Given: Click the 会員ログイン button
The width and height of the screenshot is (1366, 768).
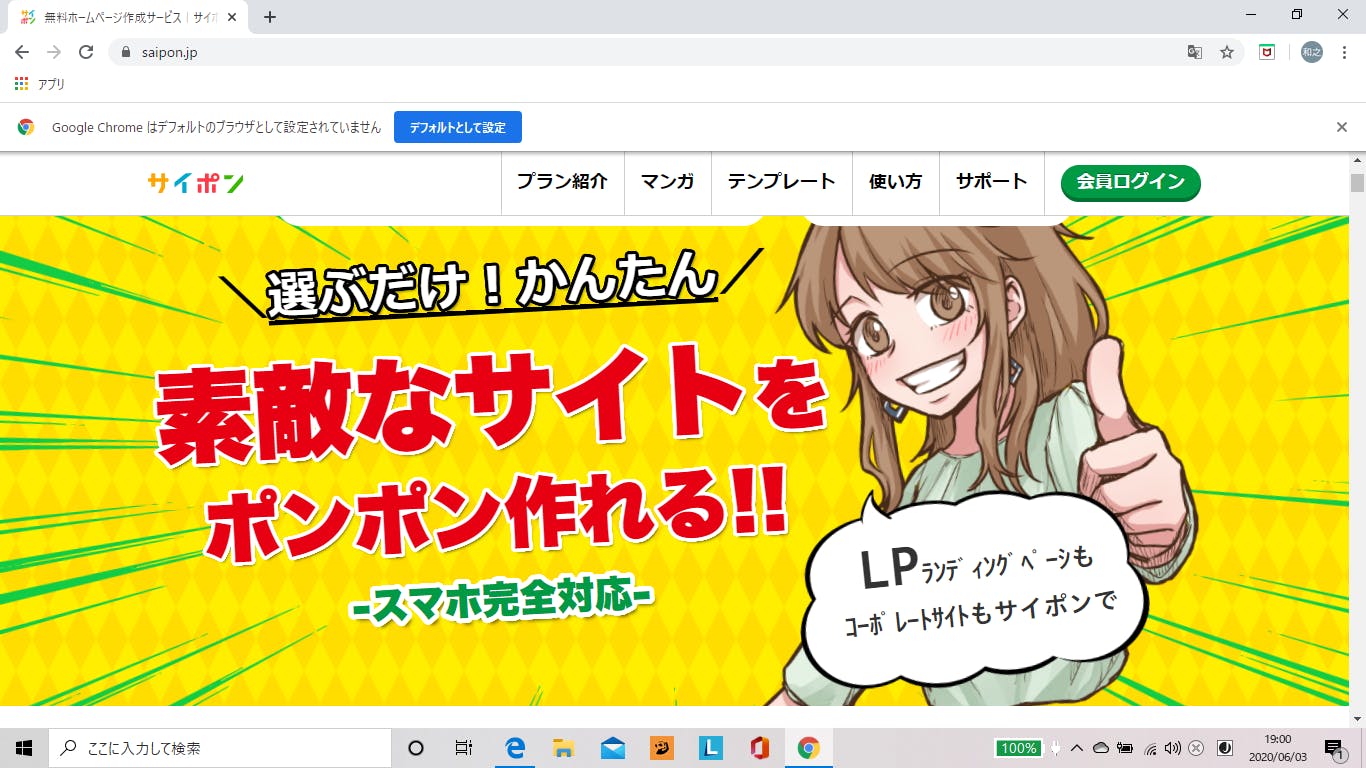Looking at the screenshot, I should click(1130, 182).
